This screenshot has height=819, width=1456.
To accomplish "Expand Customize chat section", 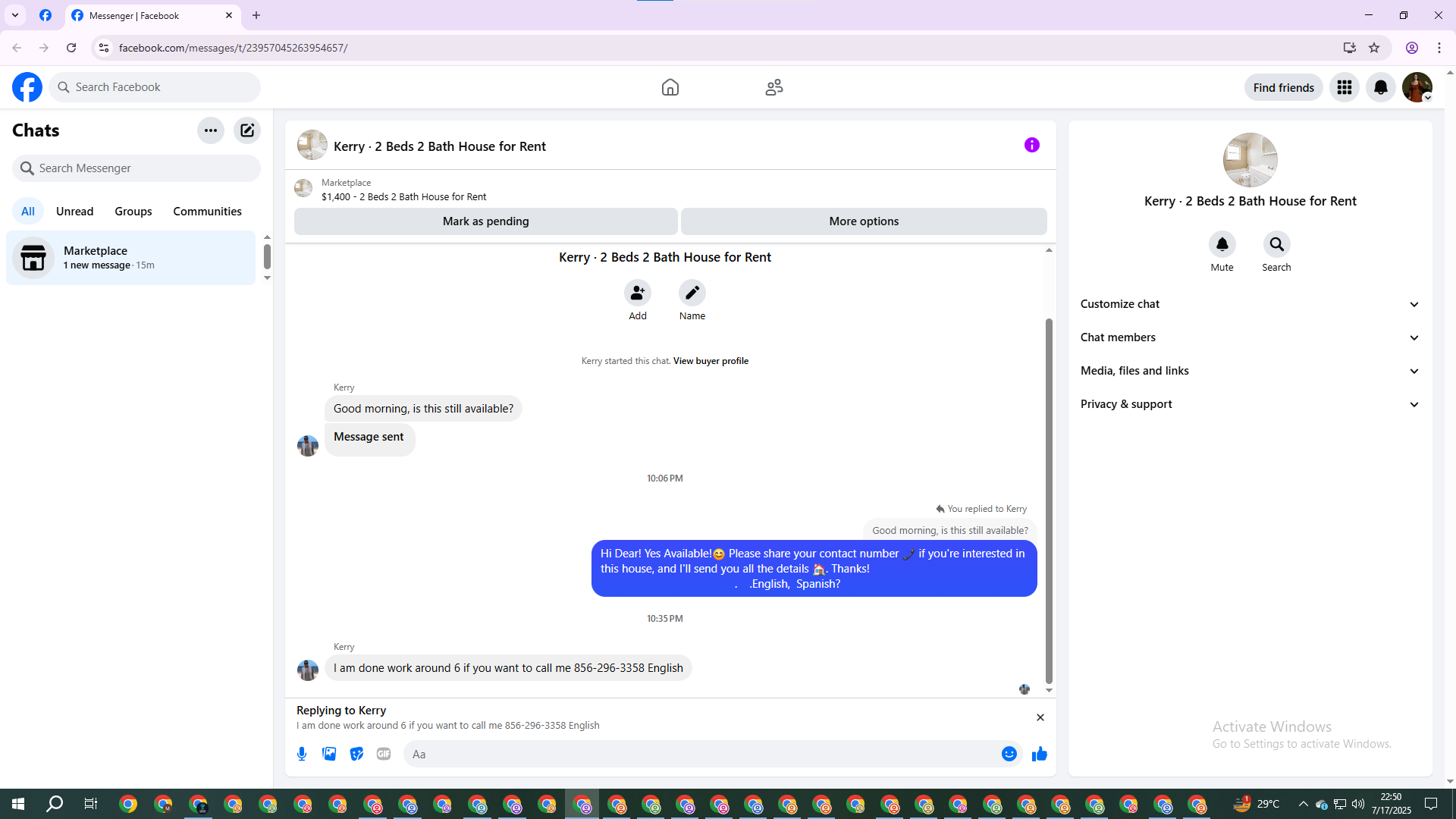I will tap(1250, 304).
